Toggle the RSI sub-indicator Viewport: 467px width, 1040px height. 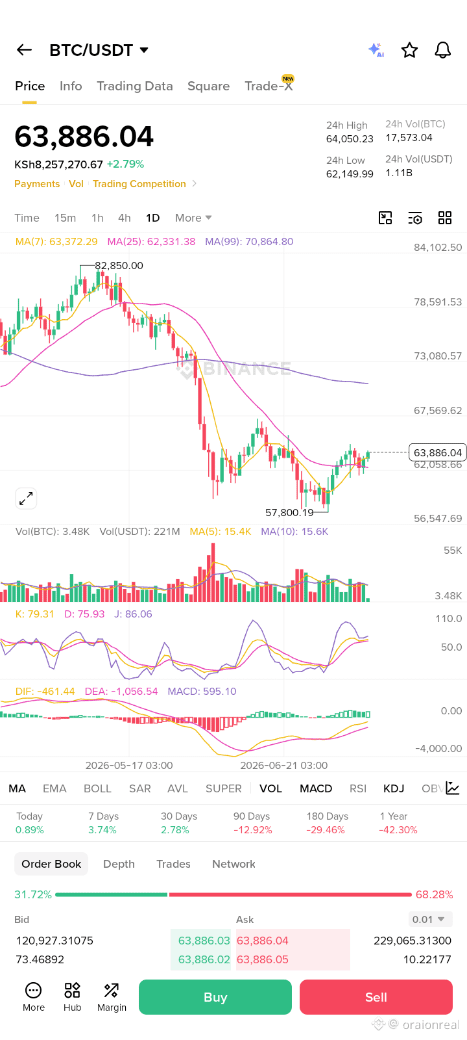pyautogui.click(x=358, y=789)
